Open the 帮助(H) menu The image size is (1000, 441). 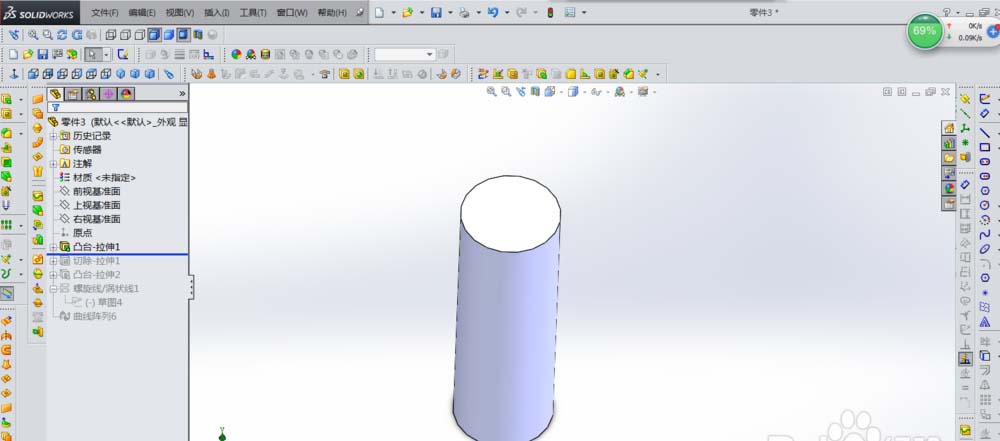pos(332,13)
